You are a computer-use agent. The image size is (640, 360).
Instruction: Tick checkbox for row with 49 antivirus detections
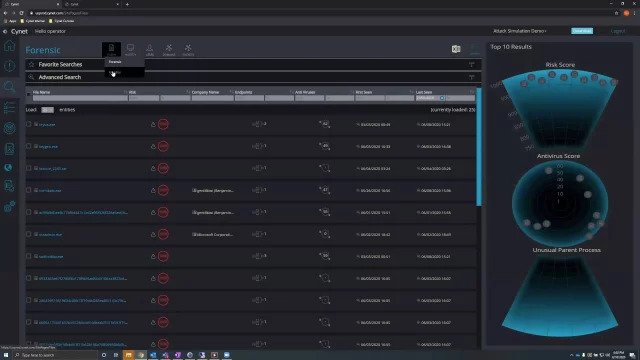[x=29, y=146]
